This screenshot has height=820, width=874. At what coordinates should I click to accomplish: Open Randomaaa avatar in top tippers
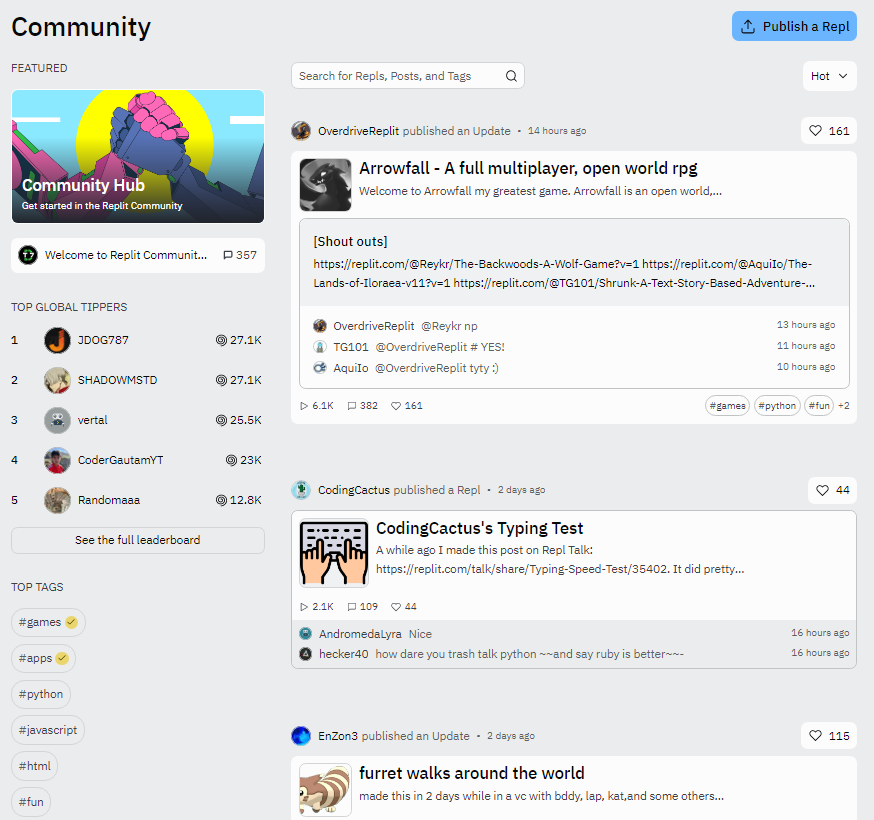pyautogui.click(x=57, y=501)
